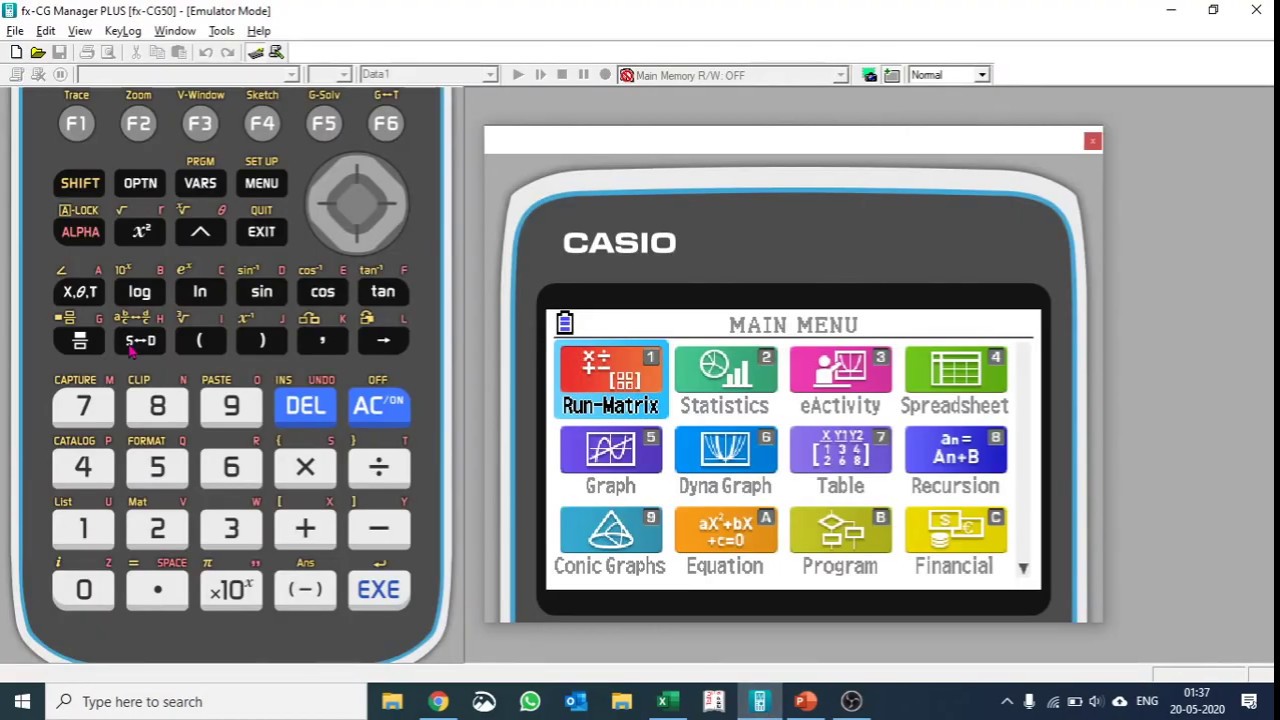Open the Window menu

click(175, 31)
